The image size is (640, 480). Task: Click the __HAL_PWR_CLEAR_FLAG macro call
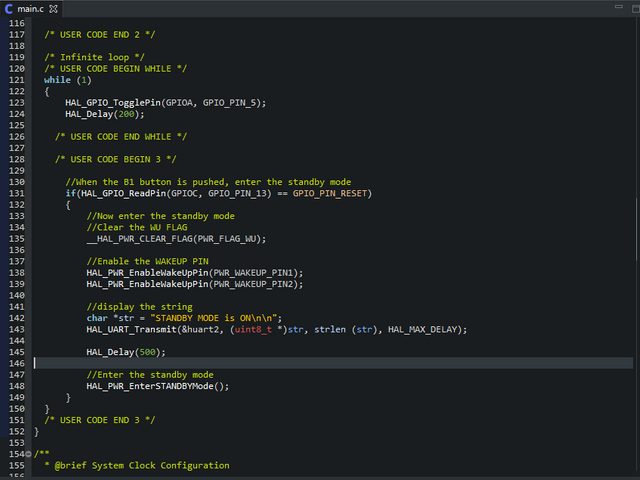pos(138,239)
